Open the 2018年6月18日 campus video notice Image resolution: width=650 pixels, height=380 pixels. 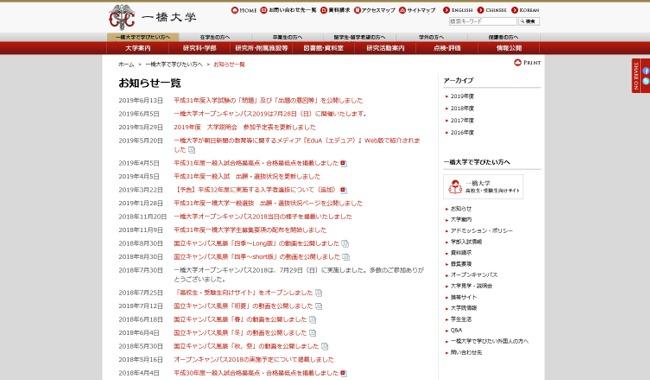240,319
